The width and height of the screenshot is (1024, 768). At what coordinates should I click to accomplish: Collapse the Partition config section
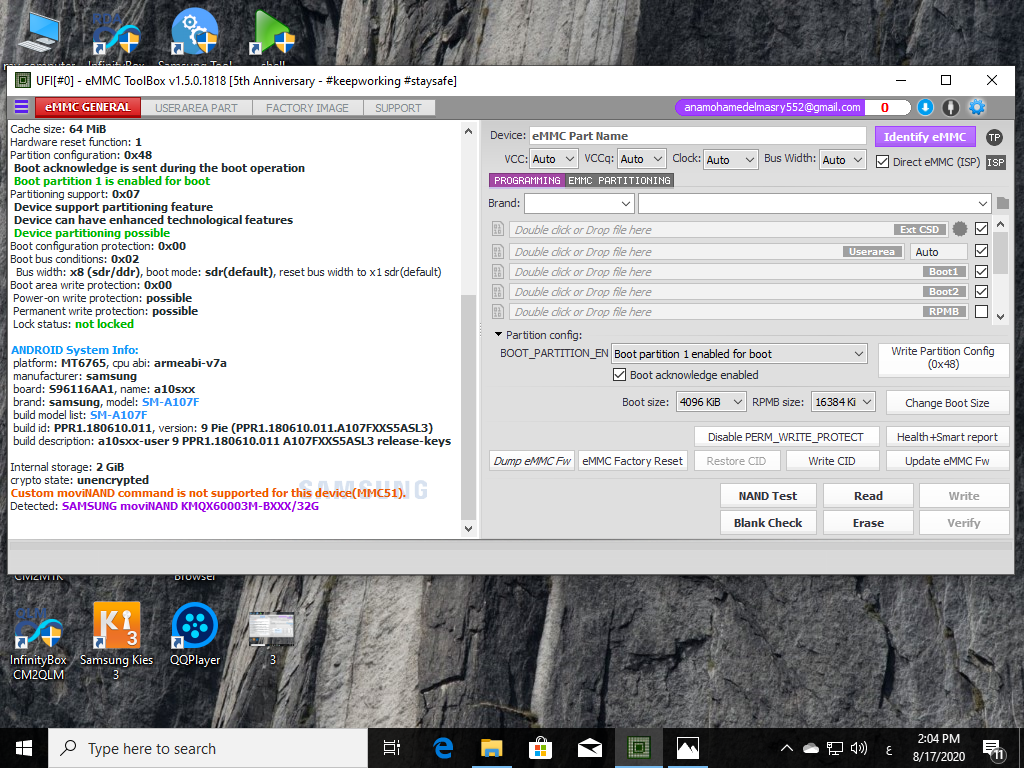tap(498, 334)
